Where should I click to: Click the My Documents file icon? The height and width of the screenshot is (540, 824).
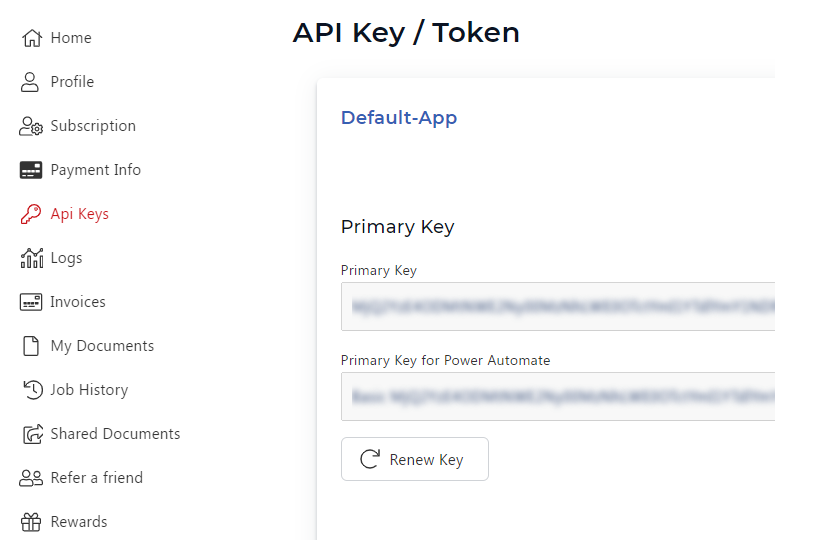(31, 346)
